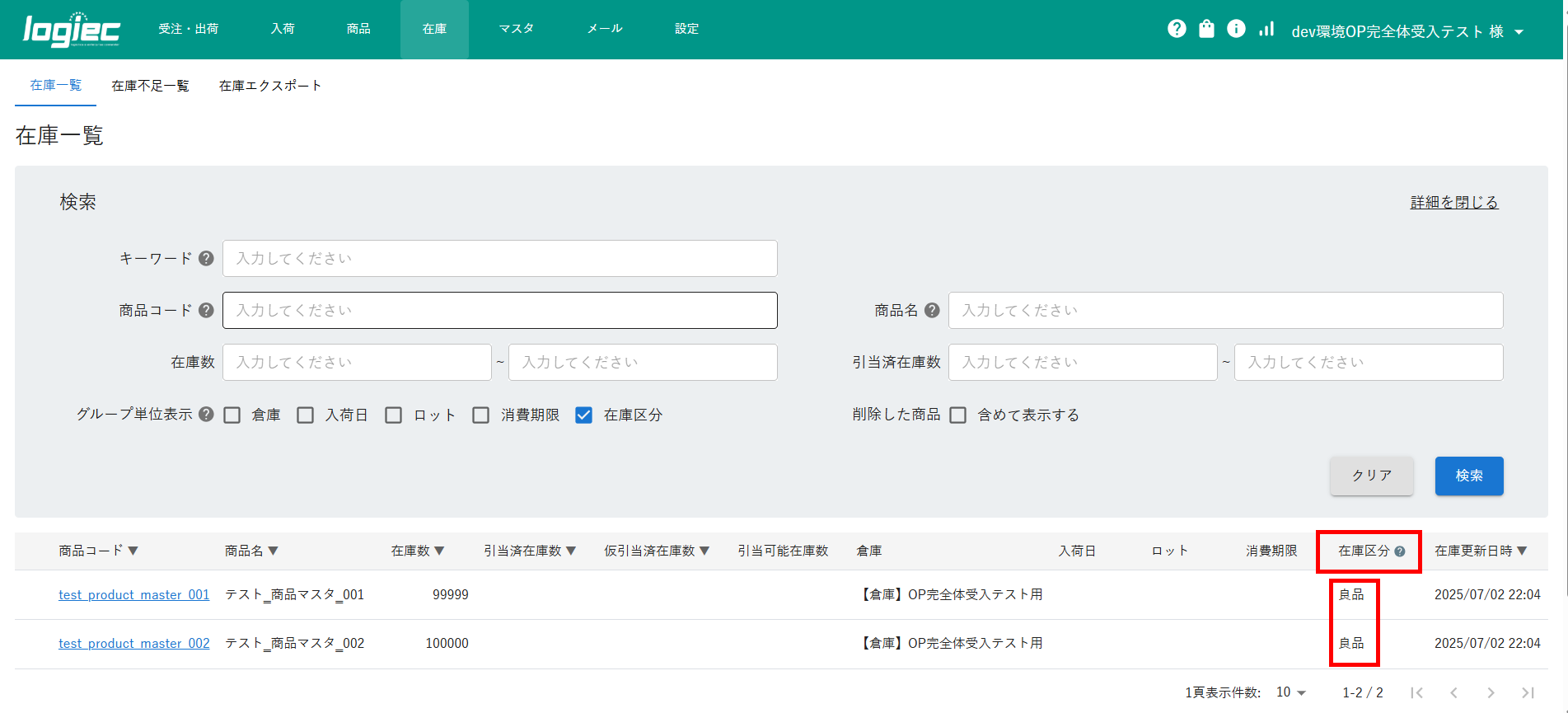Uncheck the 在庫区分 grouping checkbox
1568x713 pixels.
(x=584, y=415)
